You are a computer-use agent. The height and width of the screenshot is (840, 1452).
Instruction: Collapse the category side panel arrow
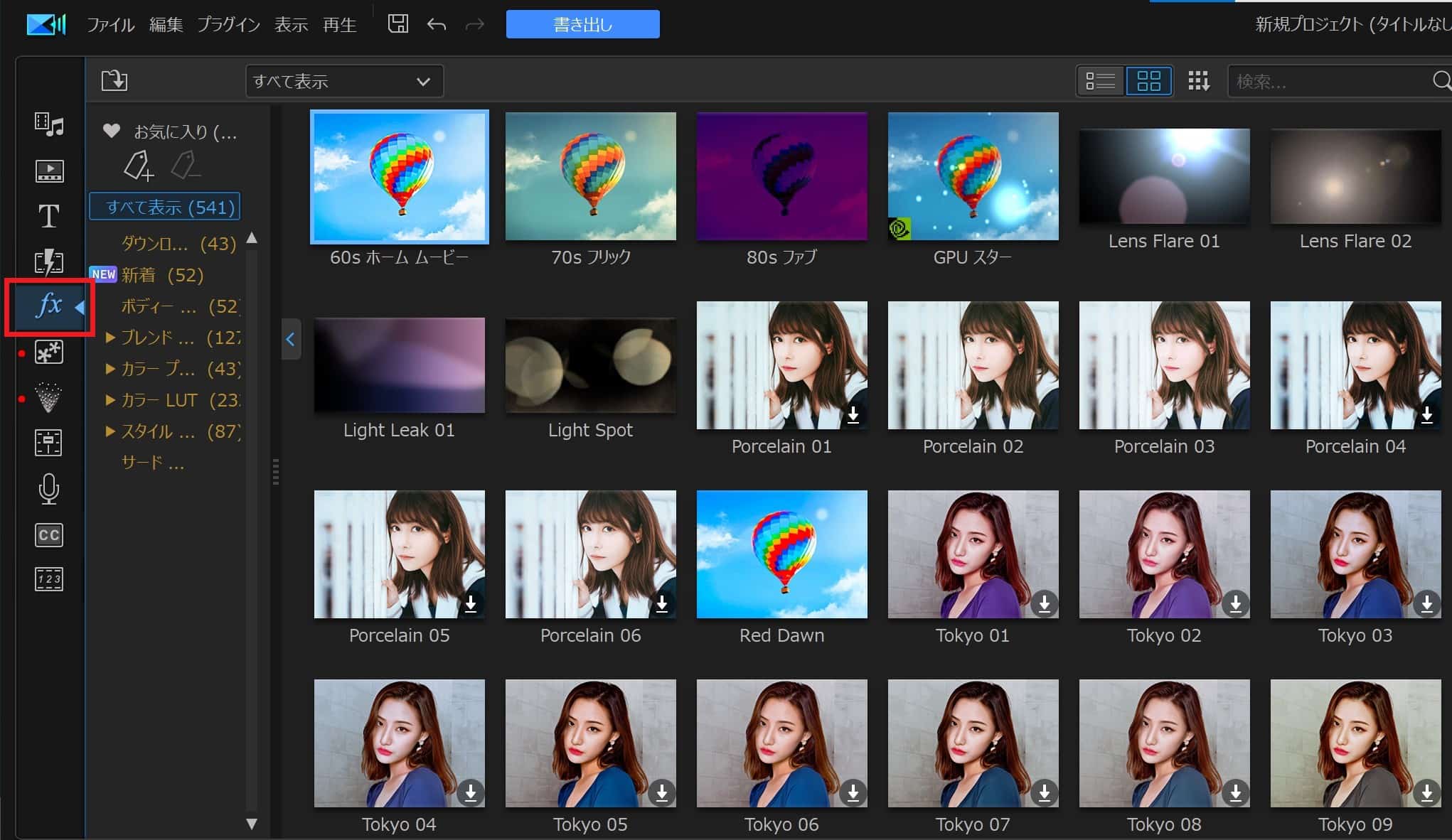pyautogui.click(x=290, y=340)
